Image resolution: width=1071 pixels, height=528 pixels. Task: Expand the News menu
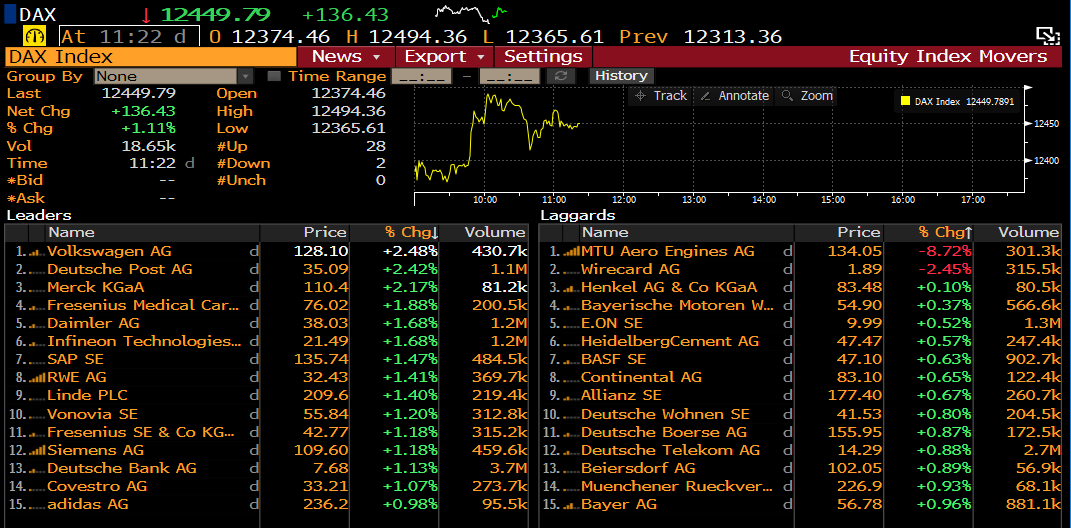click(346, 56)
